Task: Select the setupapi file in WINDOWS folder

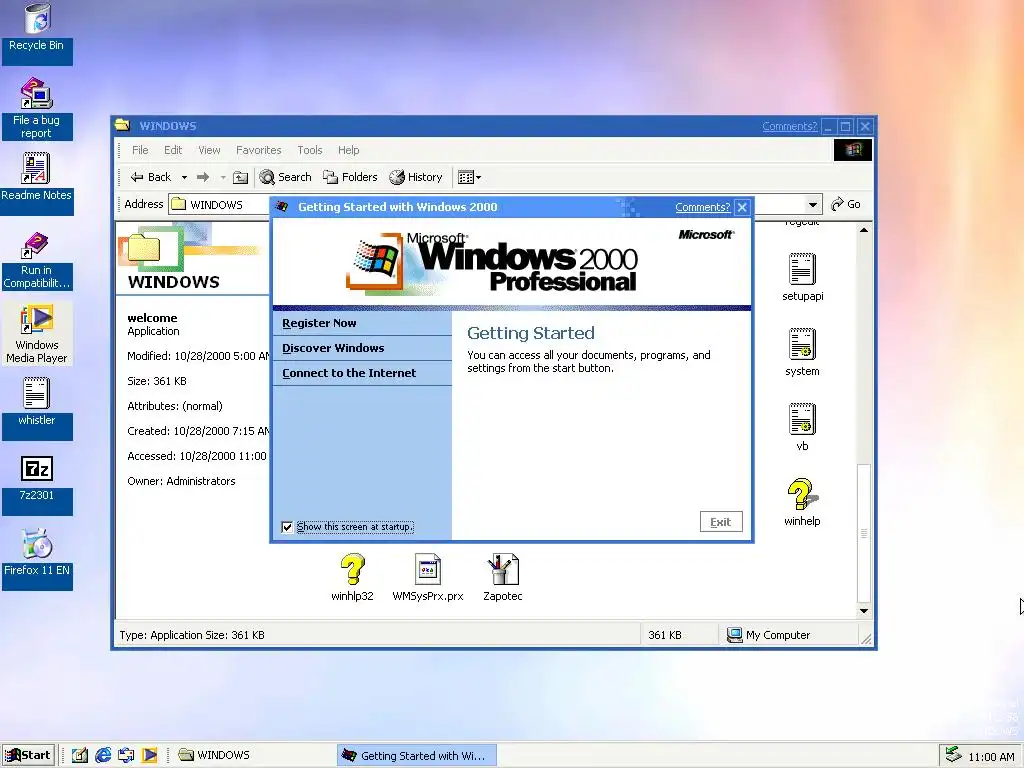Action: pyautogui.click(x=802, y=278)
